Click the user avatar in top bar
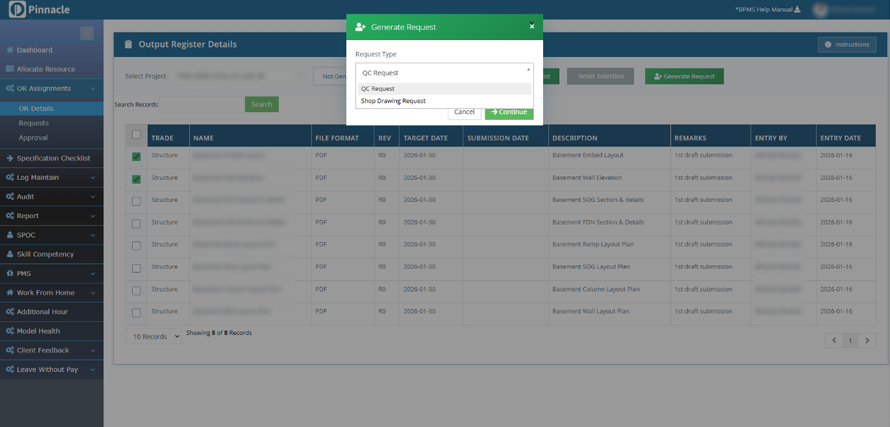The image size is (890, 427). pyautogui.click(x=820, y=10)
